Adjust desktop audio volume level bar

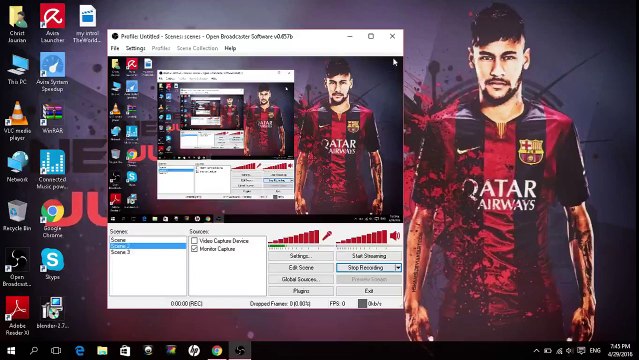click(x=362, y=237)
